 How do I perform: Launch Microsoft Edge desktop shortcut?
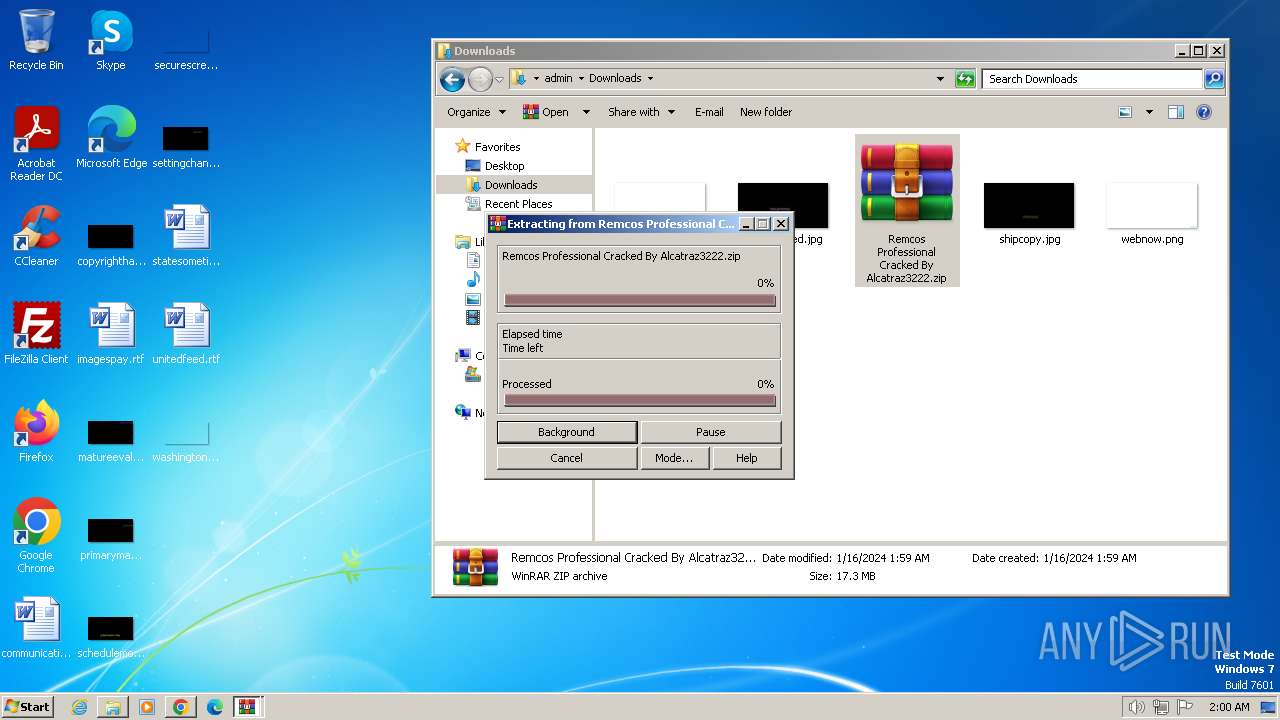coord(111,138)
